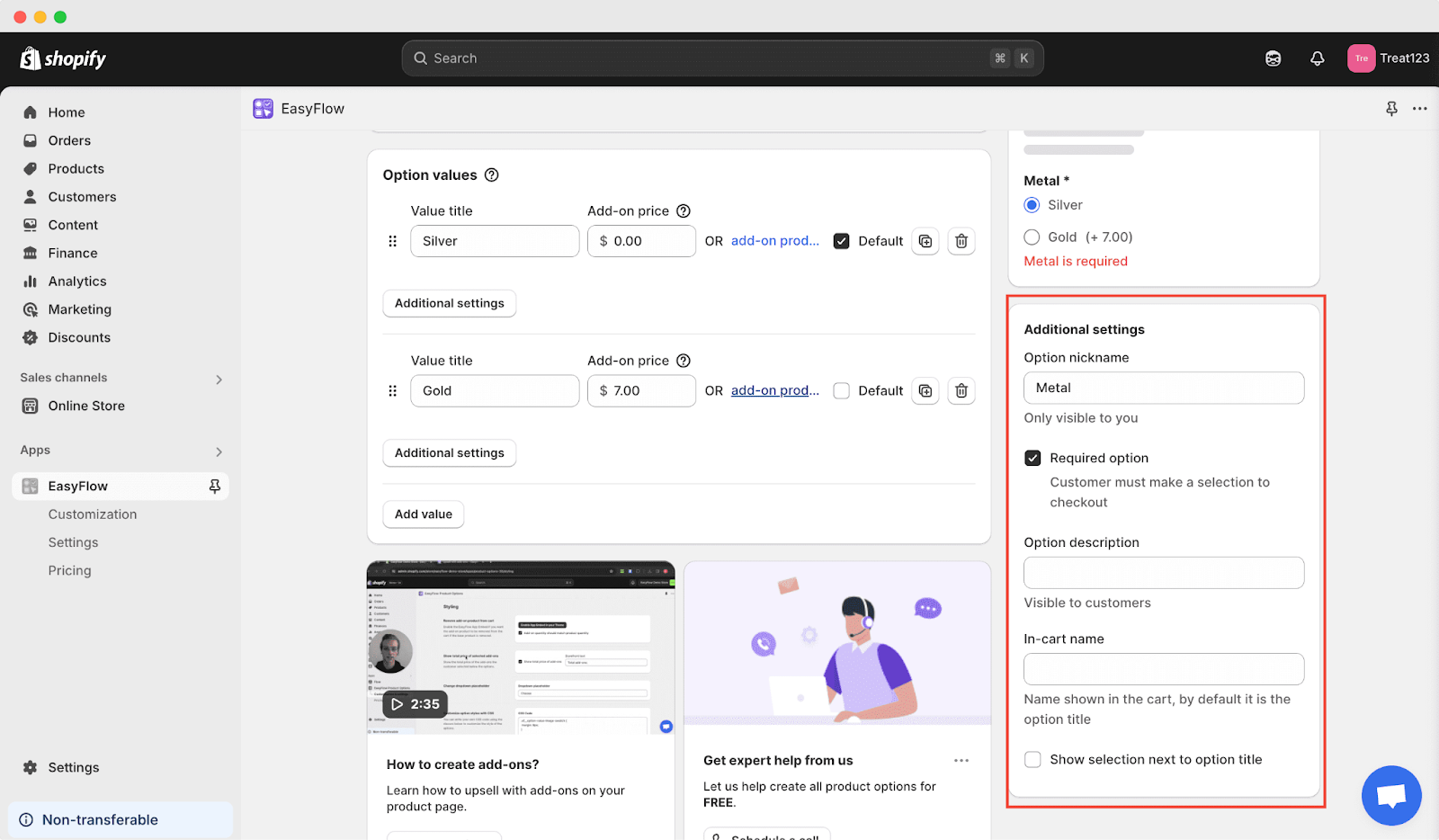Expand the Apps section chevron
This screenshot has height=840, width=1439.
[219, 451]
